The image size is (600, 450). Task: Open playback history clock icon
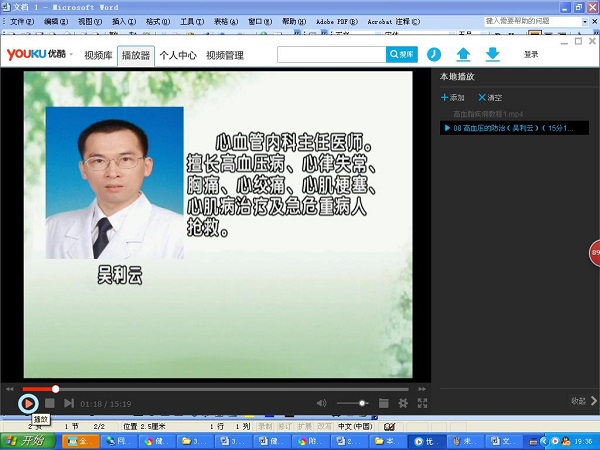click(x=434, y=54)
